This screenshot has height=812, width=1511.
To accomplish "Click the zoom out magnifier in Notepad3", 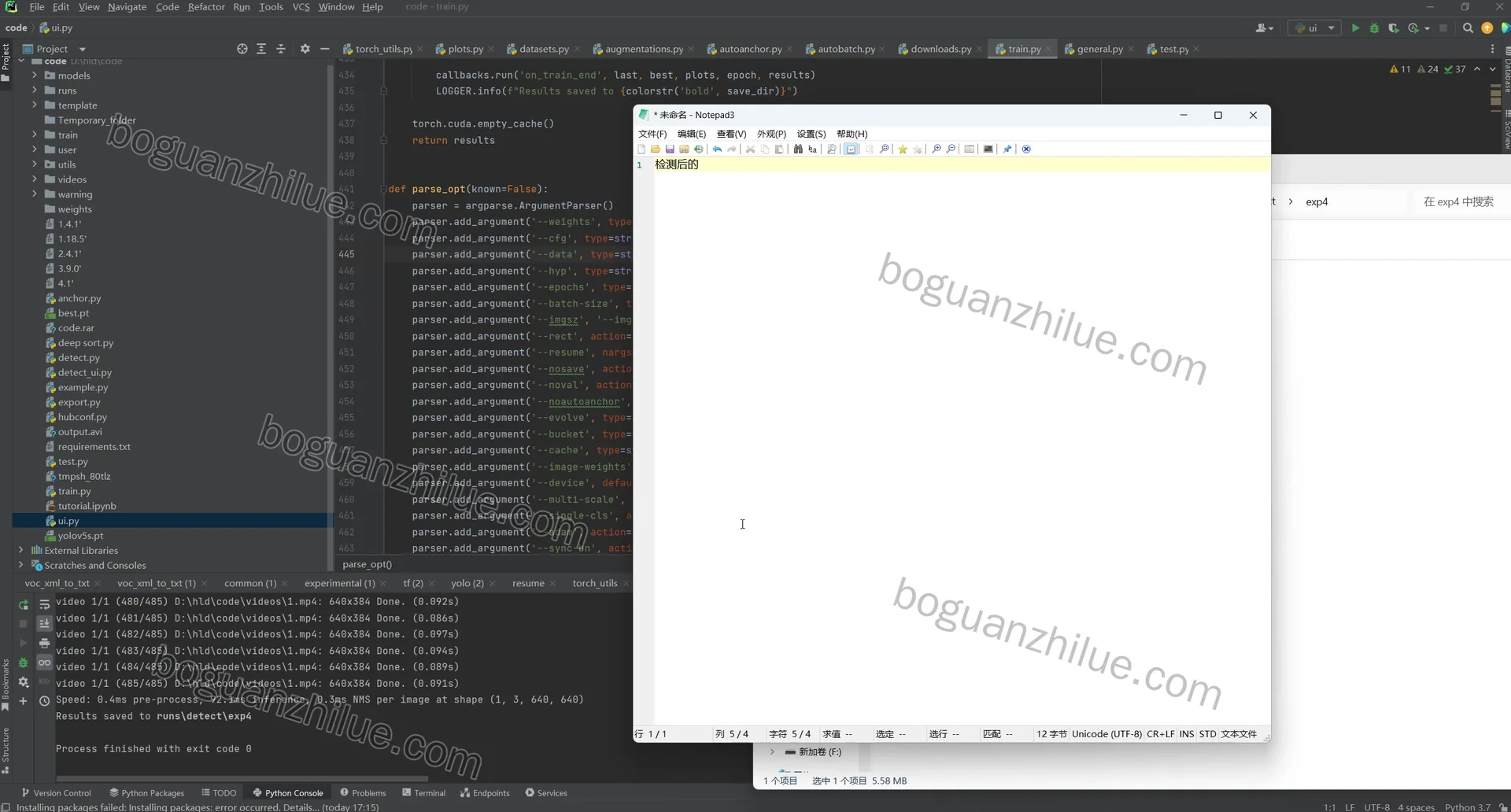I will [x=951, y=149].
